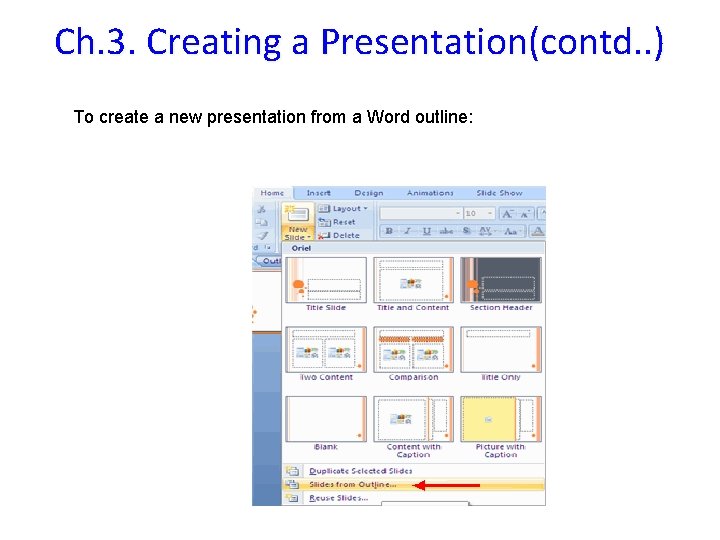Click the Increase Font Size icon
The width and height of the screenshot is (720, 540).
coord(507,214)
